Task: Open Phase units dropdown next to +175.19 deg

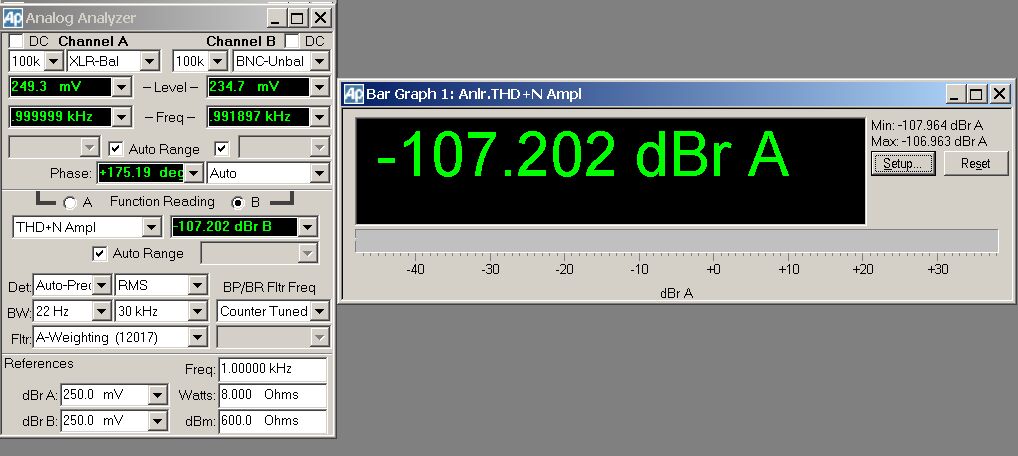Action: [193, 173]
